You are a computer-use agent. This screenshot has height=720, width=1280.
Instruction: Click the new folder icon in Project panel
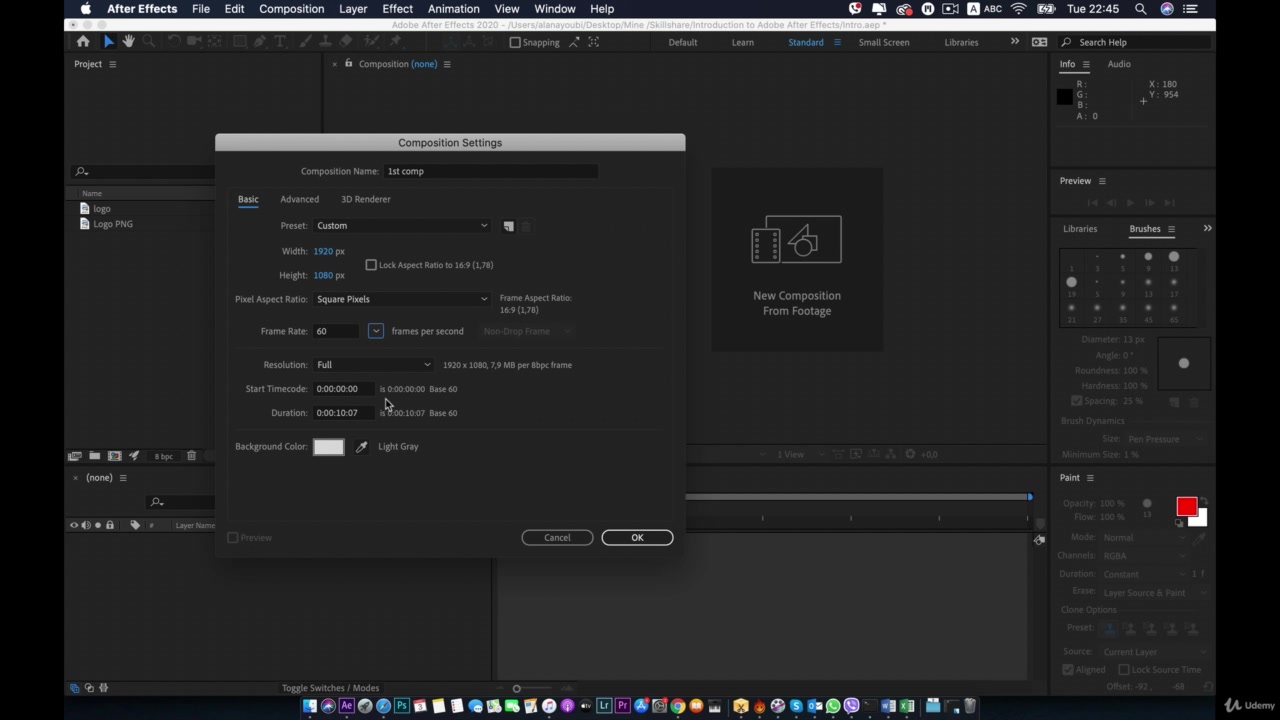tap(94, 456)
